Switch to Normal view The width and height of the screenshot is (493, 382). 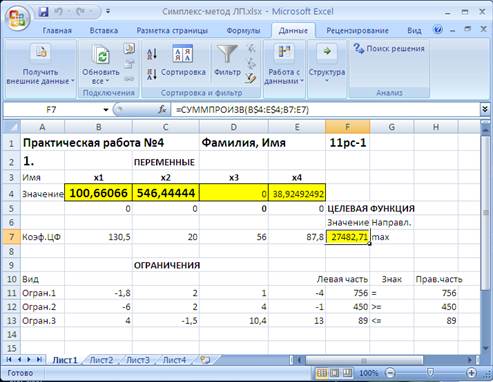click(x=322, y=373)
